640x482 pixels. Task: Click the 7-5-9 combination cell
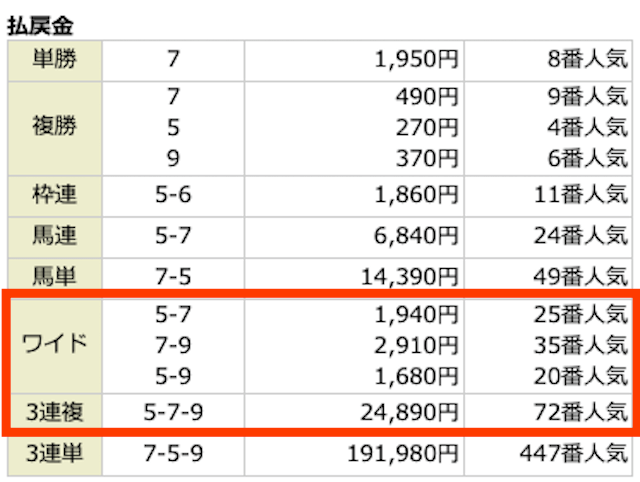click(x=173, y=454)
